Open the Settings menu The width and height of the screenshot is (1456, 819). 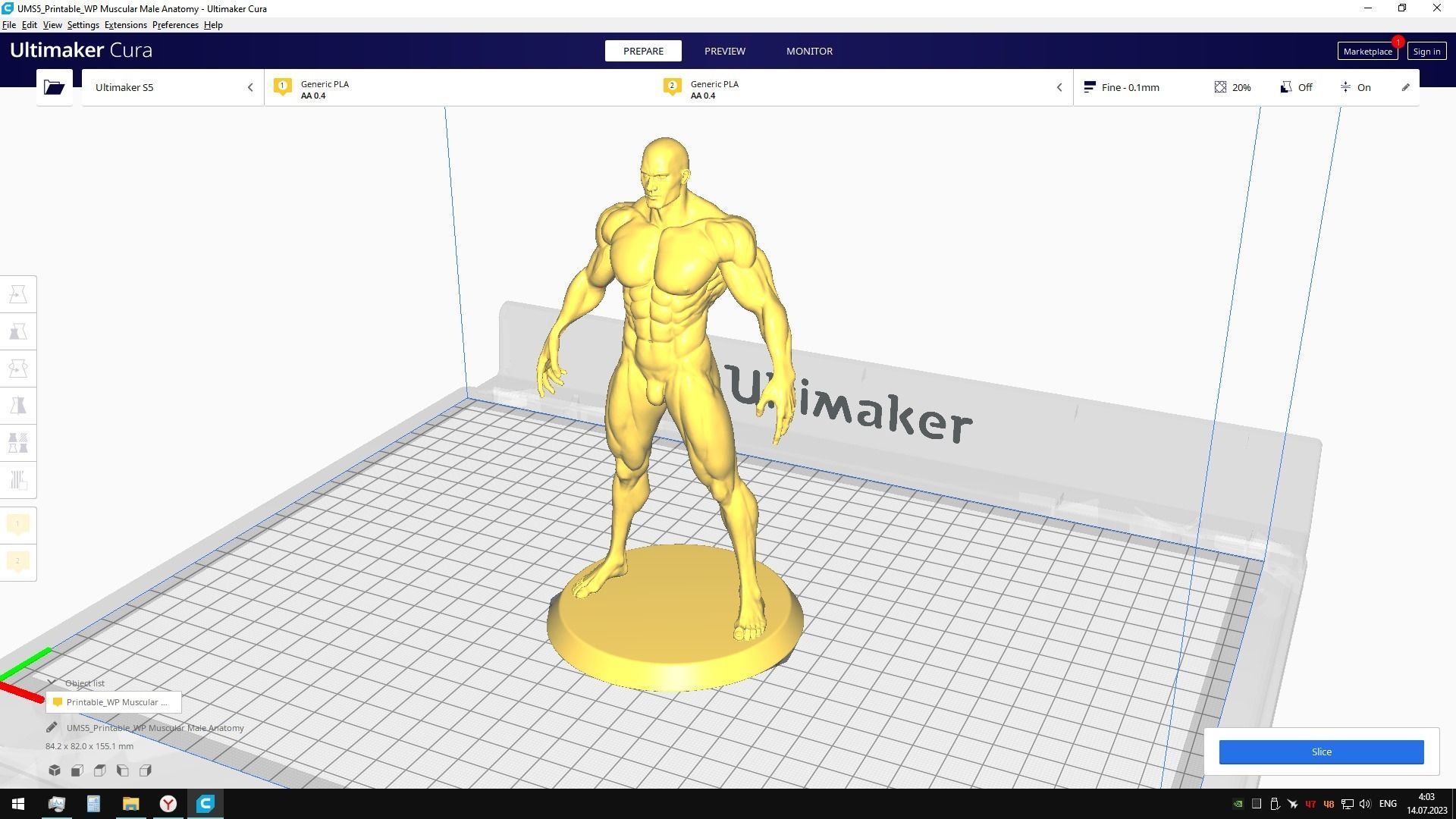[83, 25]
